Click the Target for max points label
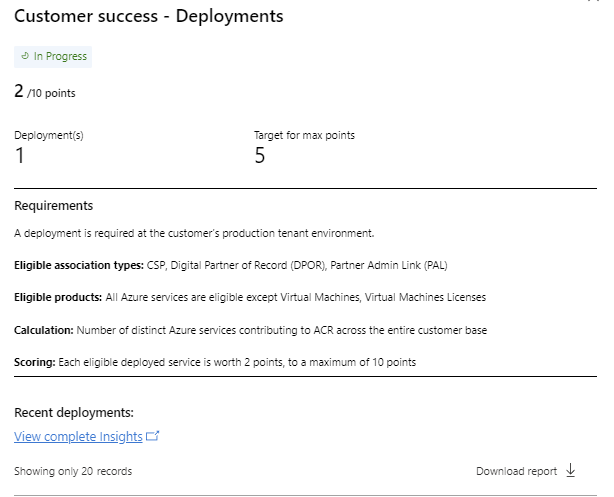This screenshot has width=614, height=497. [x=304, y=135]
